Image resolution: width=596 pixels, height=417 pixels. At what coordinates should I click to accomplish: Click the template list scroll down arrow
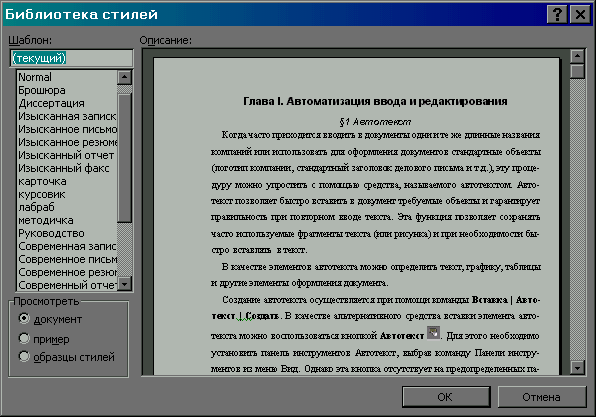pos(124,284)
